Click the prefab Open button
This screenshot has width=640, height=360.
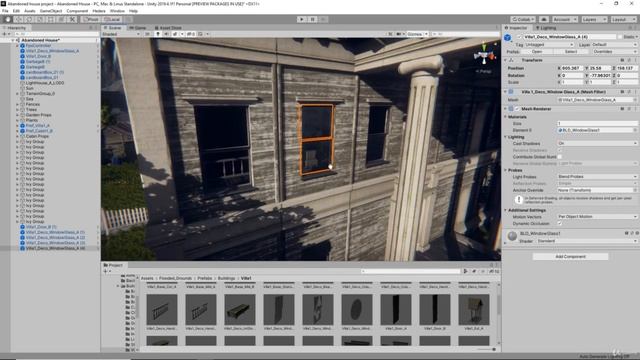click(537, 51)
